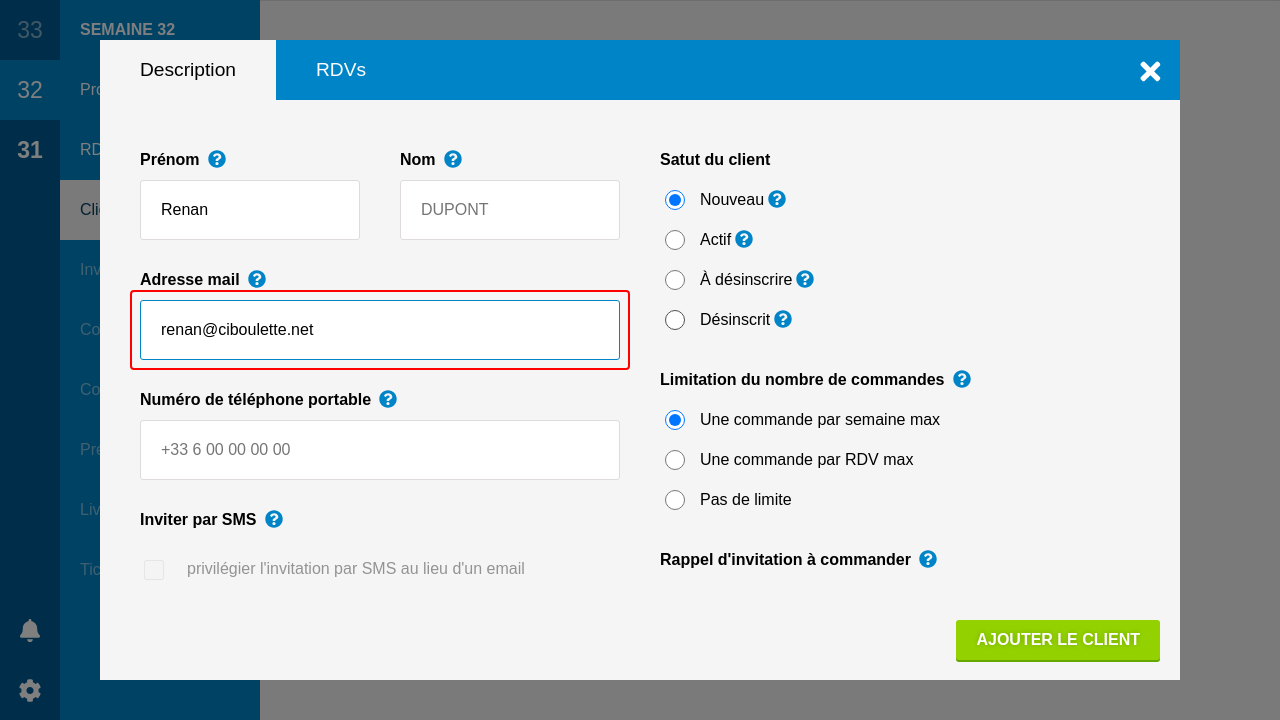Select the Actif client status
Image resolution: width=1280 pixels, height=720 pixels.
pyautogui.click(x=675, y=240)
